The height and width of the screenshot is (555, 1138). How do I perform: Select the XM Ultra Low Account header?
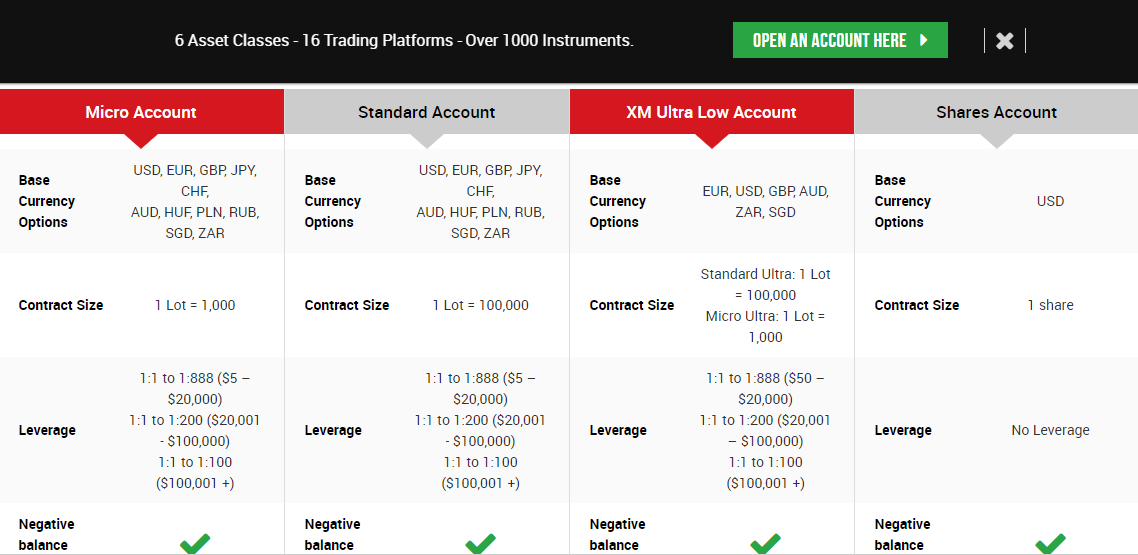point(712,112)
